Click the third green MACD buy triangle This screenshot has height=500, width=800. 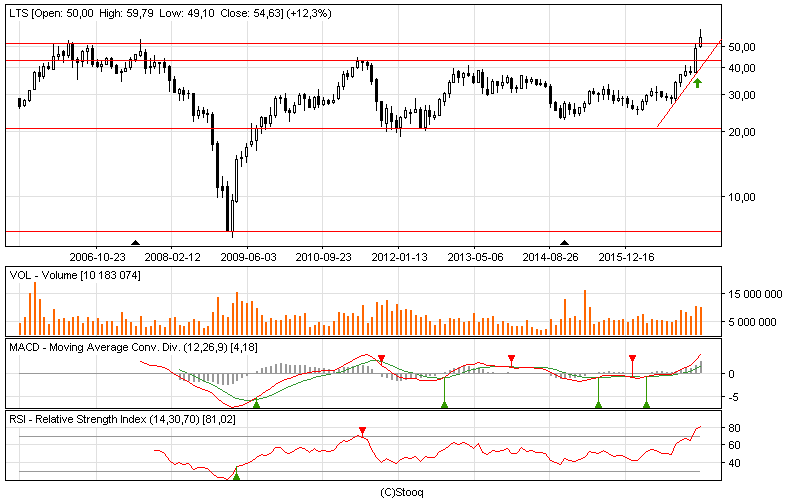pyautogui.click(x=598, y=404)
